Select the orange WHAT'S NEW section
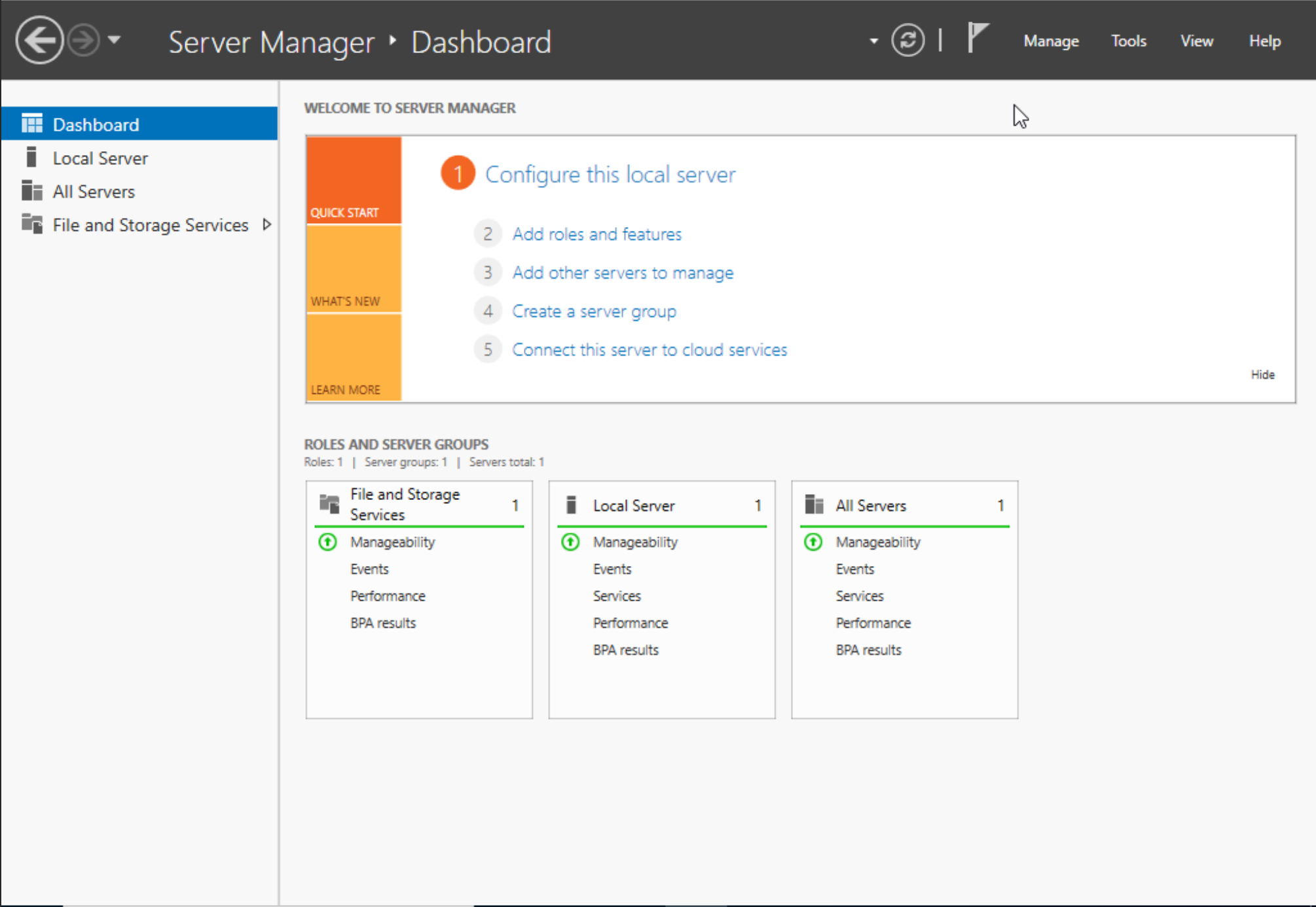The height and width of the screenshot is (907, 1316). click(354, 270)
